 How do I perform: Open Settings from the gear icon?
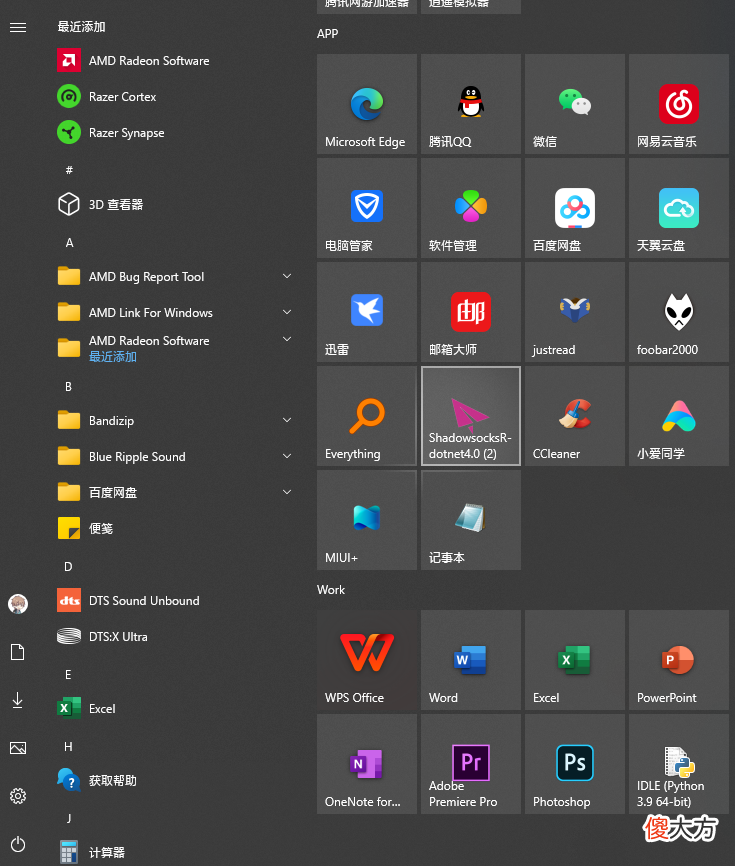tap(18, 796)
